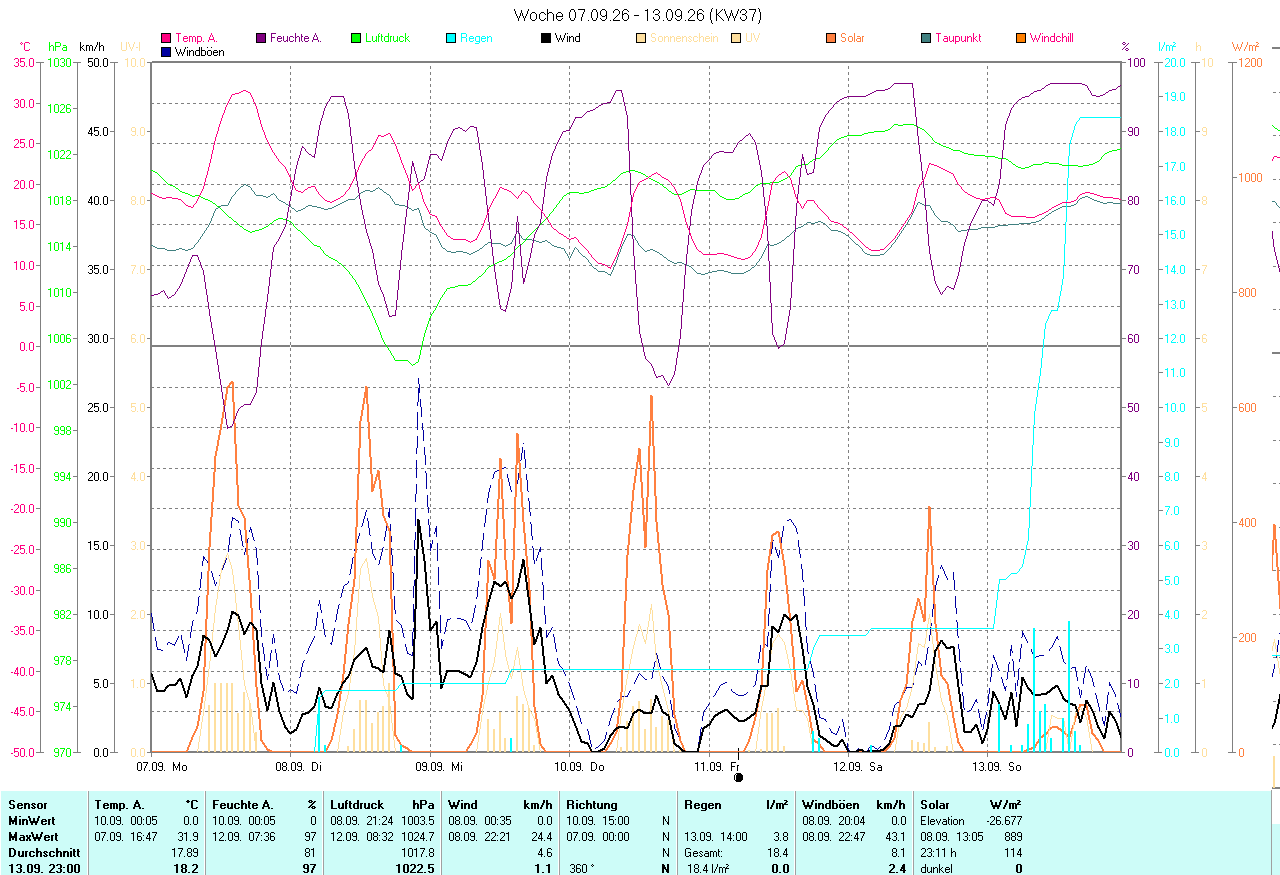1280x875 pixels.
Task: Click the Regen Gesamt value 18.4
Action: pos(776,852)
